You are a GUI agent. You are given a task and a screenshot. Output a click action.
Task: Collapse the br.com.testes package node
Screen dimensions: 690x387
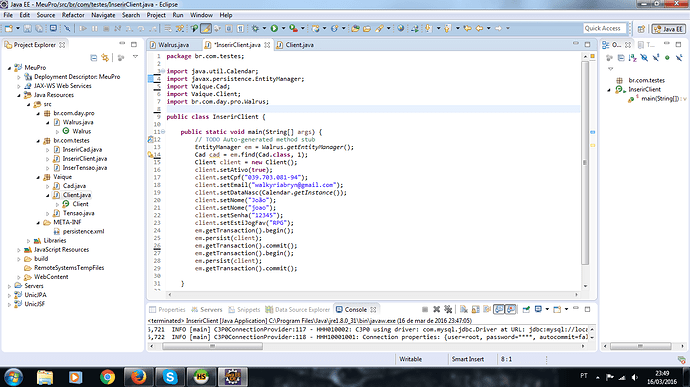click(x=38, y=141)
